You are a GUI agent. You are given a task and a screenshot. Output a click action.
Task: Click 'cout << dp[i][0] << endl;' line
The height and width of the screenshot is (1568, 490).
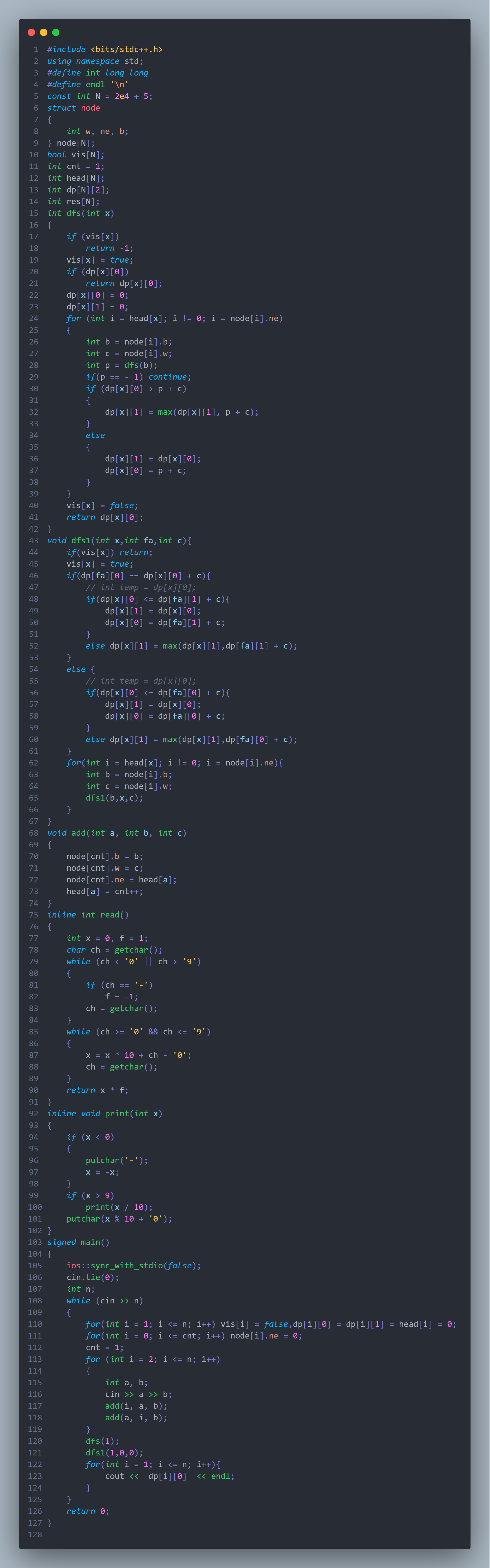pos(170,1476)
